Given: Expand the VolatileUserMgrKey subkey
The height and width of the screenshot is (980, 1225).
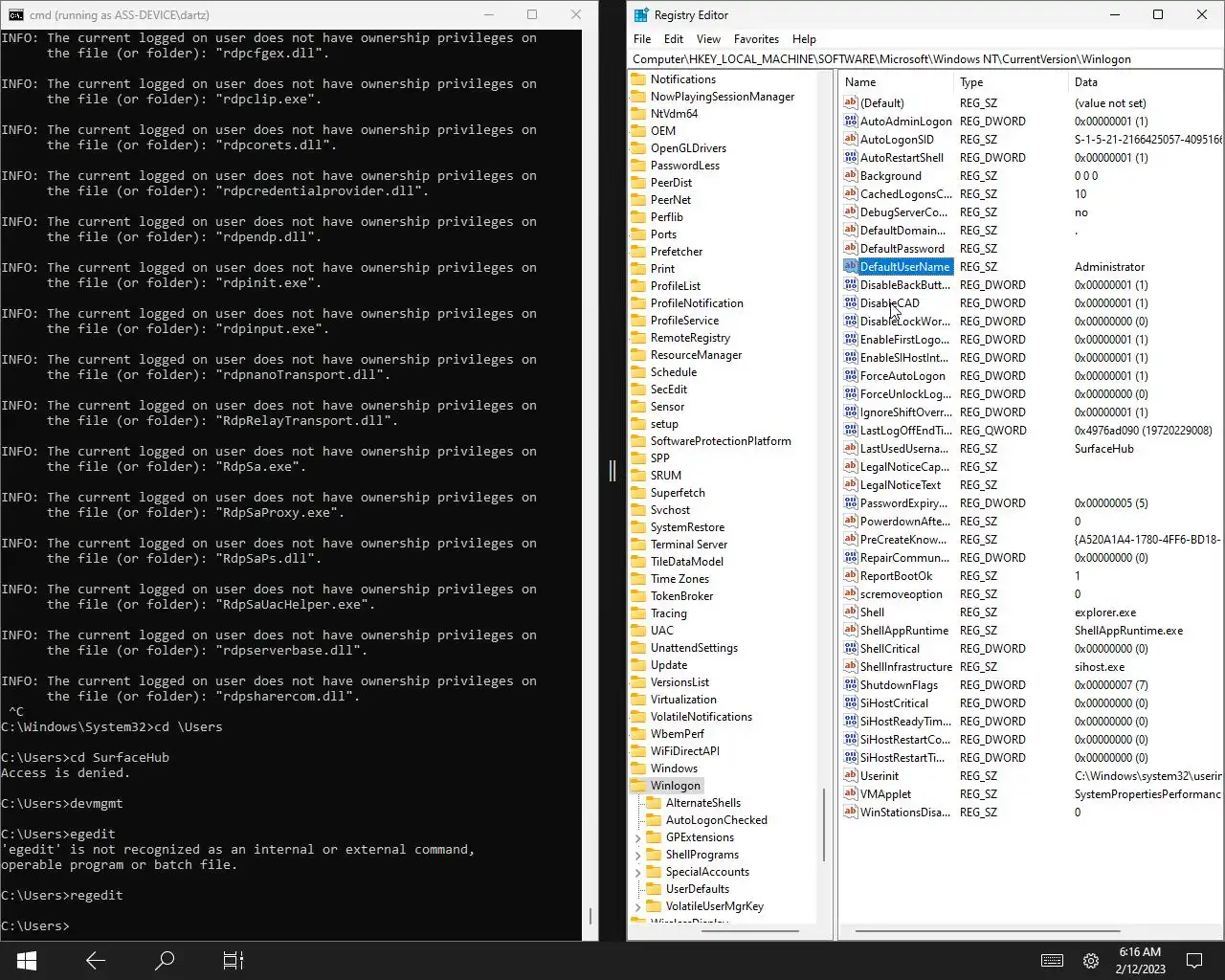Looking at the screenshot, I should click(638, 906).
